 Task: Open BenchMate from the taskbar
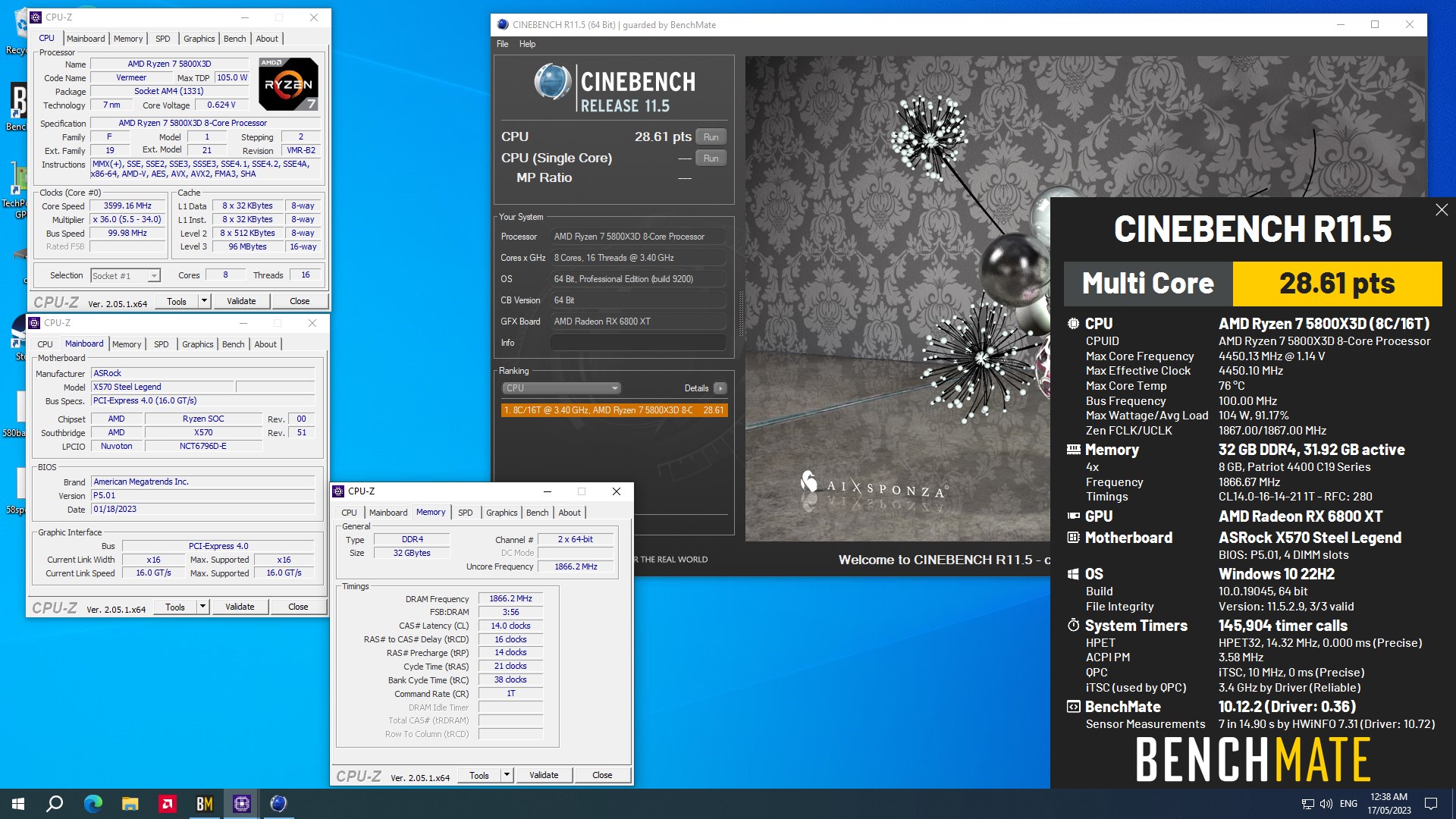205,804
